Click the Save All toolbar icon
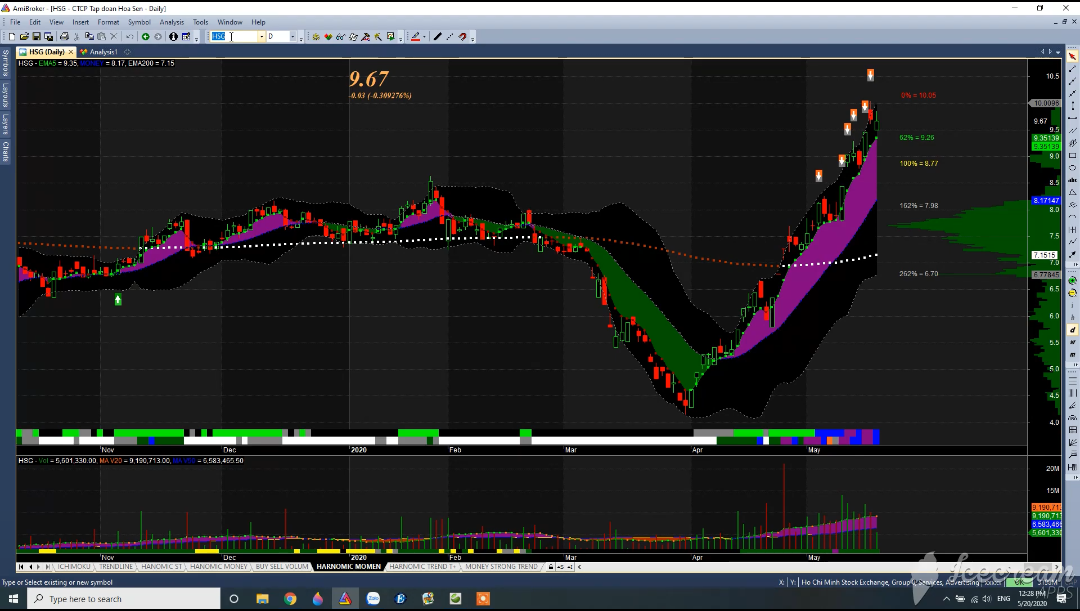The image size is (1080, 611). [x=48, y=37]
